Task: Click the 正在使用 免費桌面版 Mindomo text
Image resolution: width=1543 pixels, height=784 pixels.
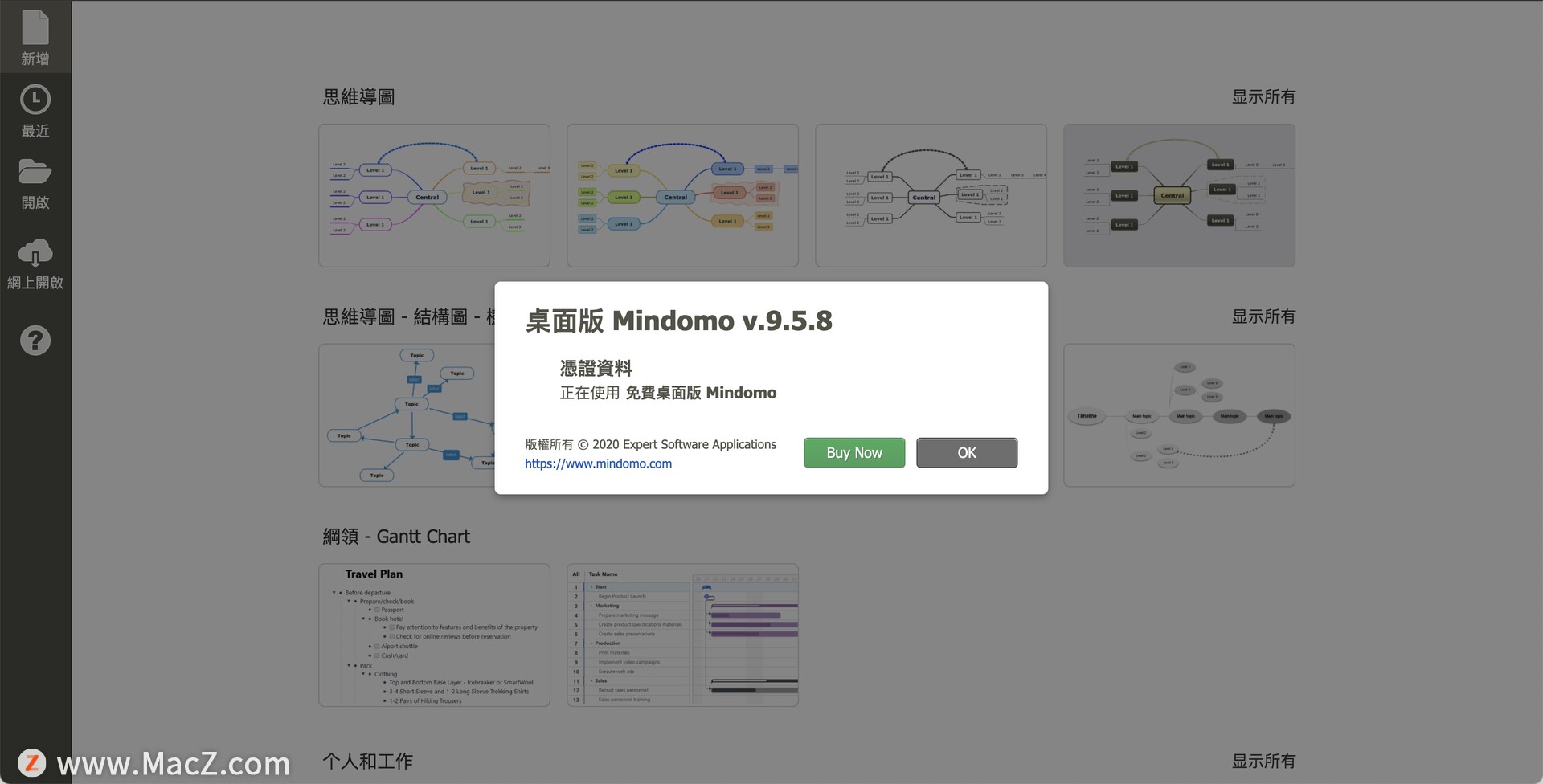Action: pyautogui.click(x=668, y=393)
